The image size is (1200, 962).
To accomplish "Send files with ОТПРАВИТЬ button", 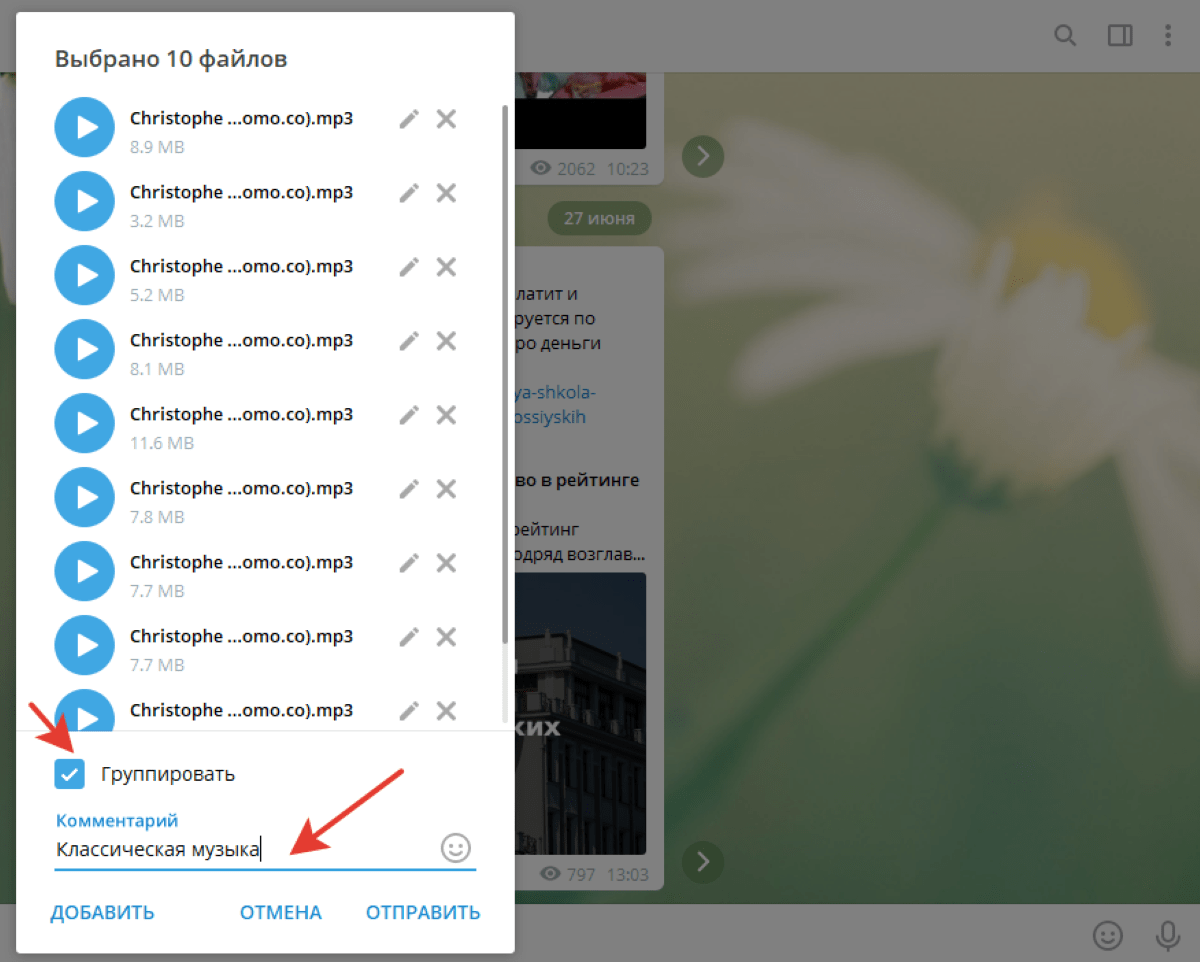I will (x=422, y=912).
